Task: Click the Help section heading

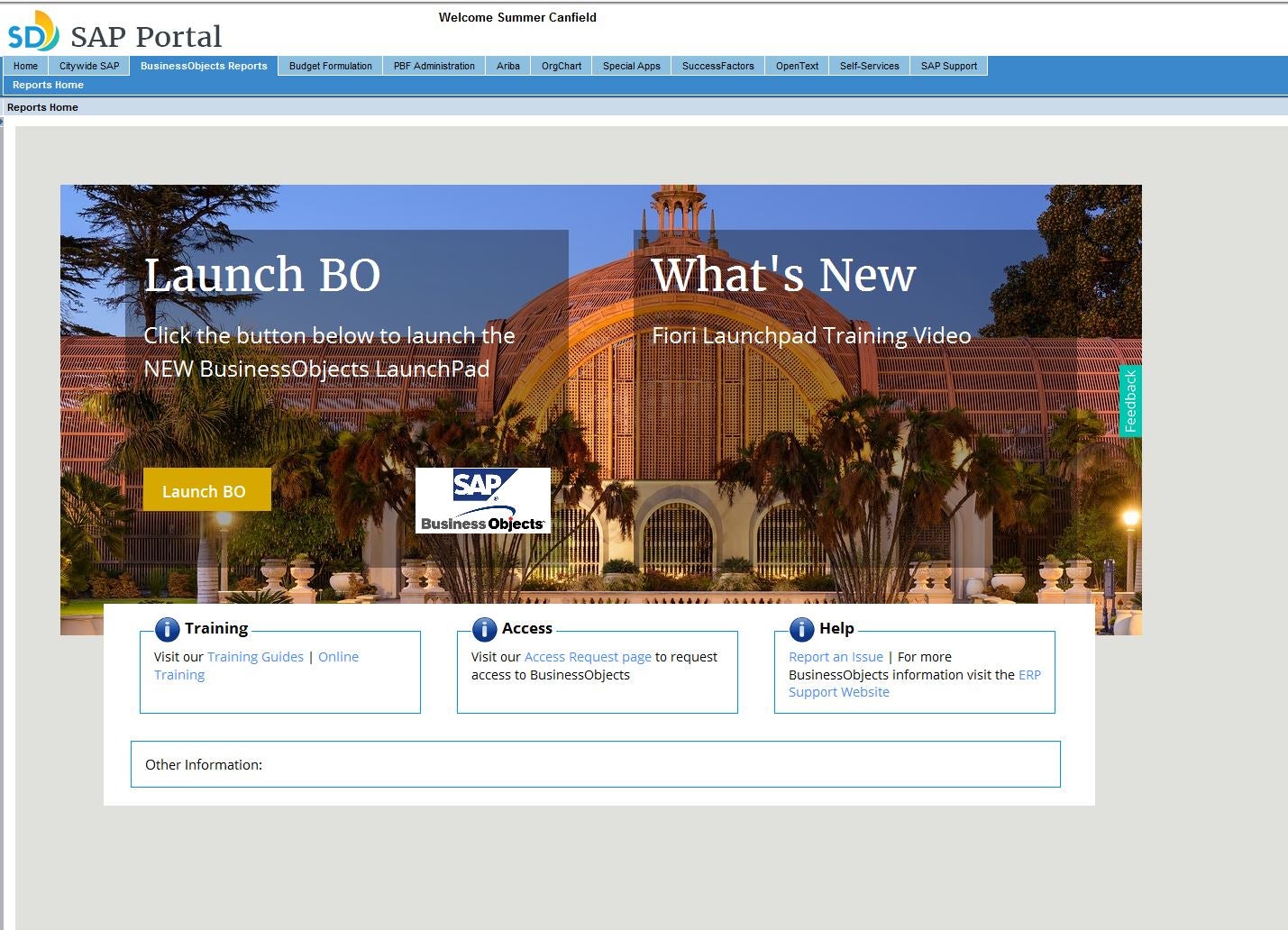Action: (x=836, y=628)
